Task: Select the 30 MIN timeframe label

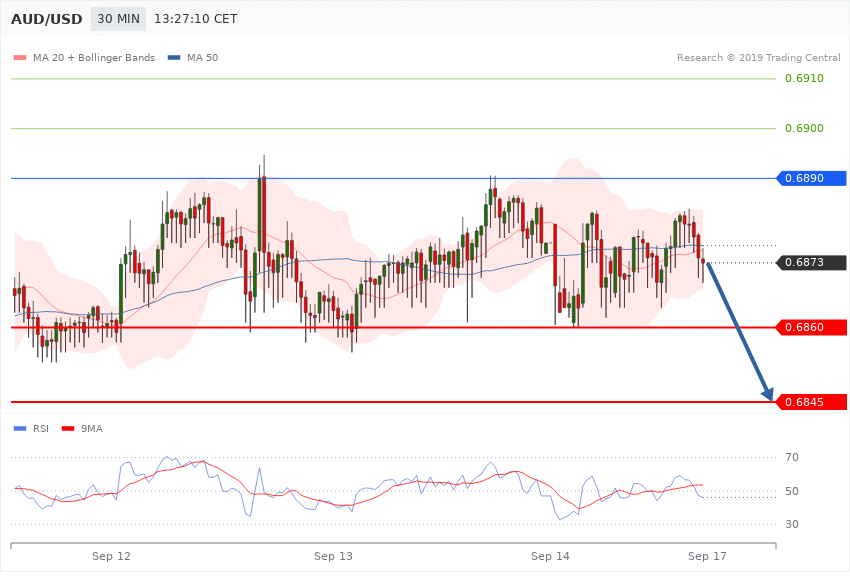Action: (x=118, y=19)
